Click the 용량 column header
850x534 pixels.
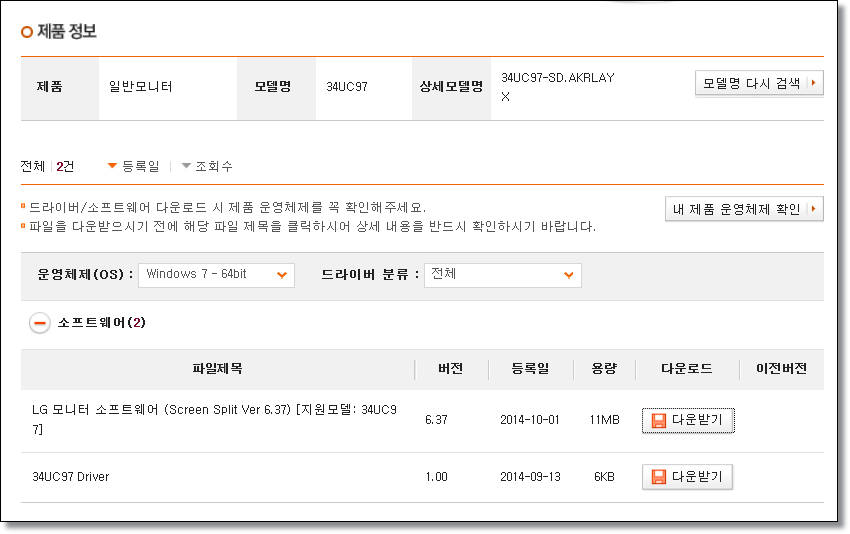click(604, 369)
